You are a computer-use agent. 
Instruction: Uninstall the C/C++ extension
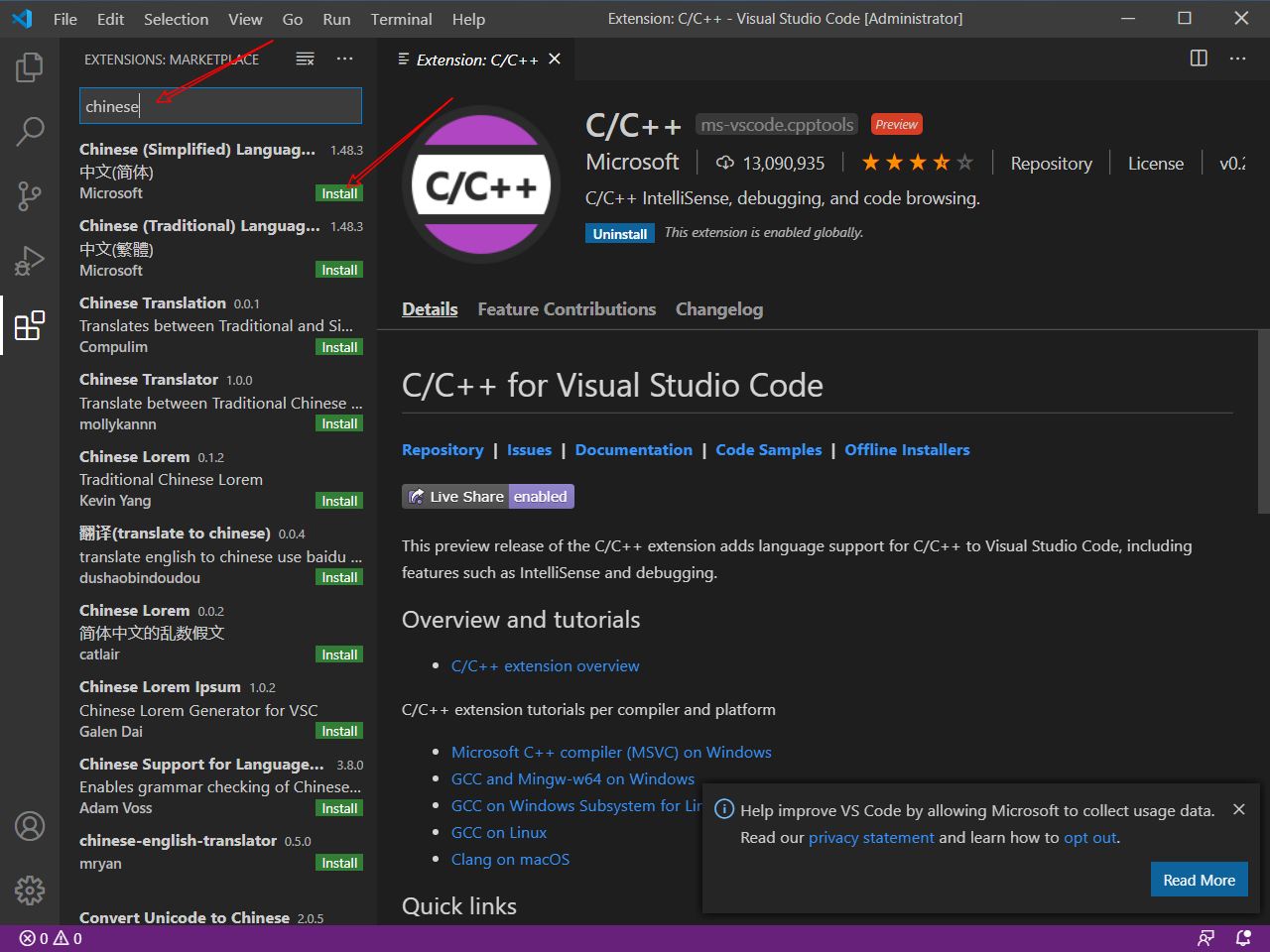(x=620, y=234)
